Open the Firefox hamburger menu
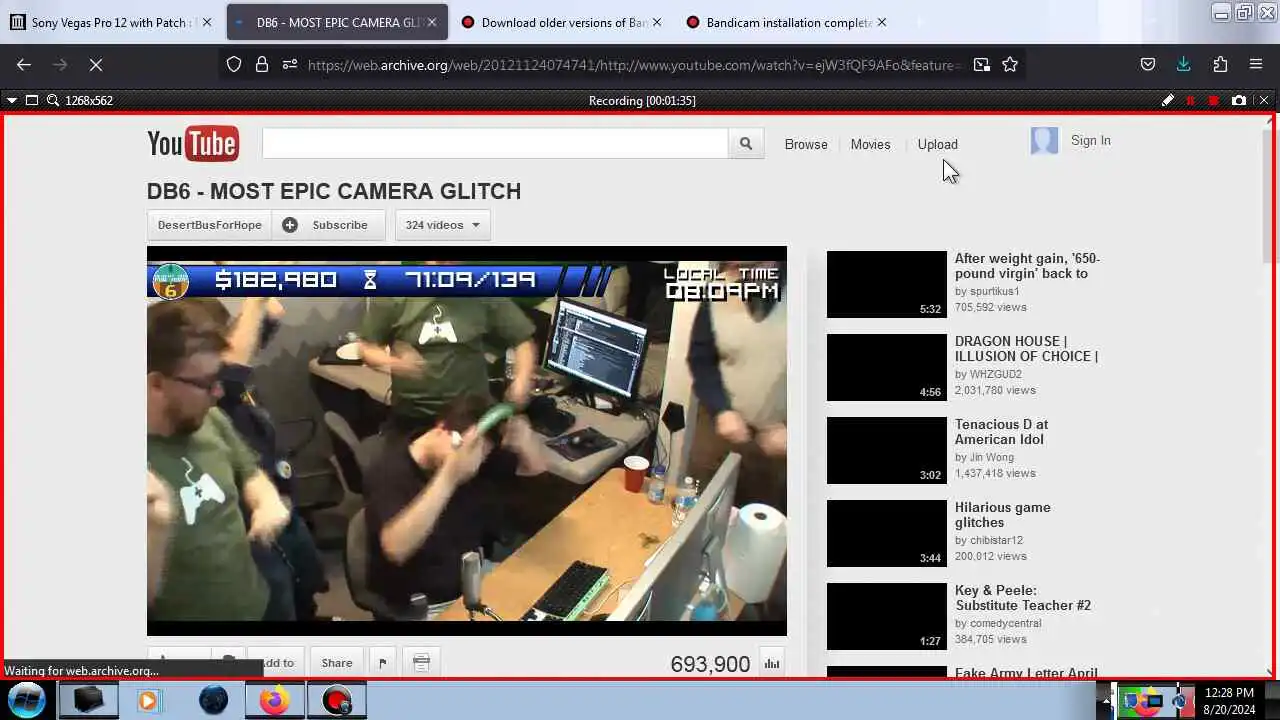The width and height of the screenshot is (1280, 720). pos(1256,64)
